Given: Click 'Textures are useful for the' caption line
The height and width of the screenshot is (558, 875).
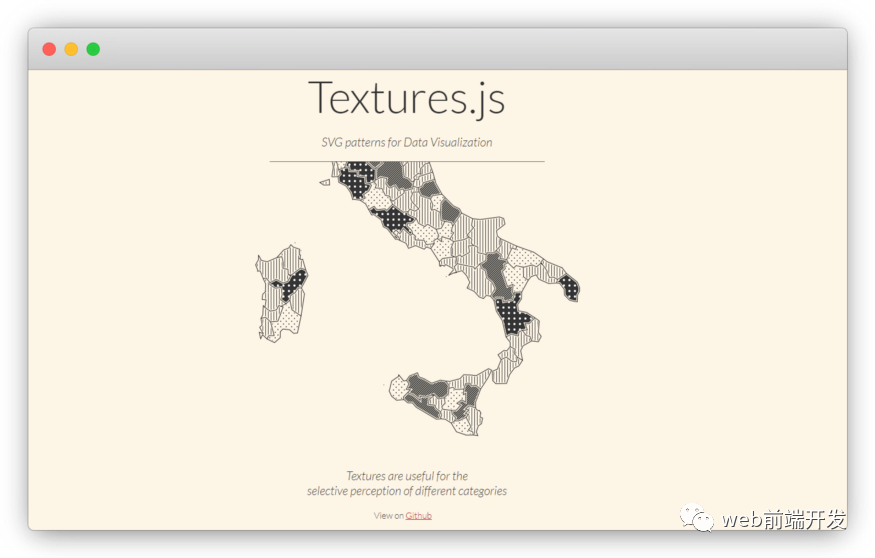Looking at the screenshot, I should click(407, 476).
